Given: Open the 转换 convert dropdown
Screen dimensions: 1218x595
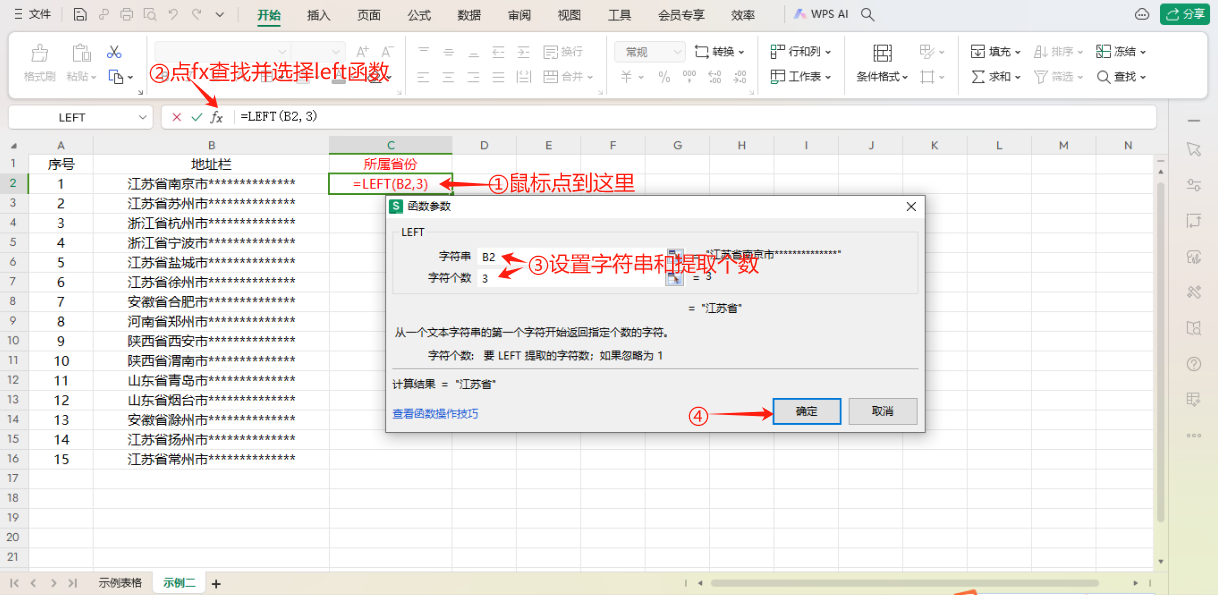Looking at the screenshot, I should click(721, 52).
